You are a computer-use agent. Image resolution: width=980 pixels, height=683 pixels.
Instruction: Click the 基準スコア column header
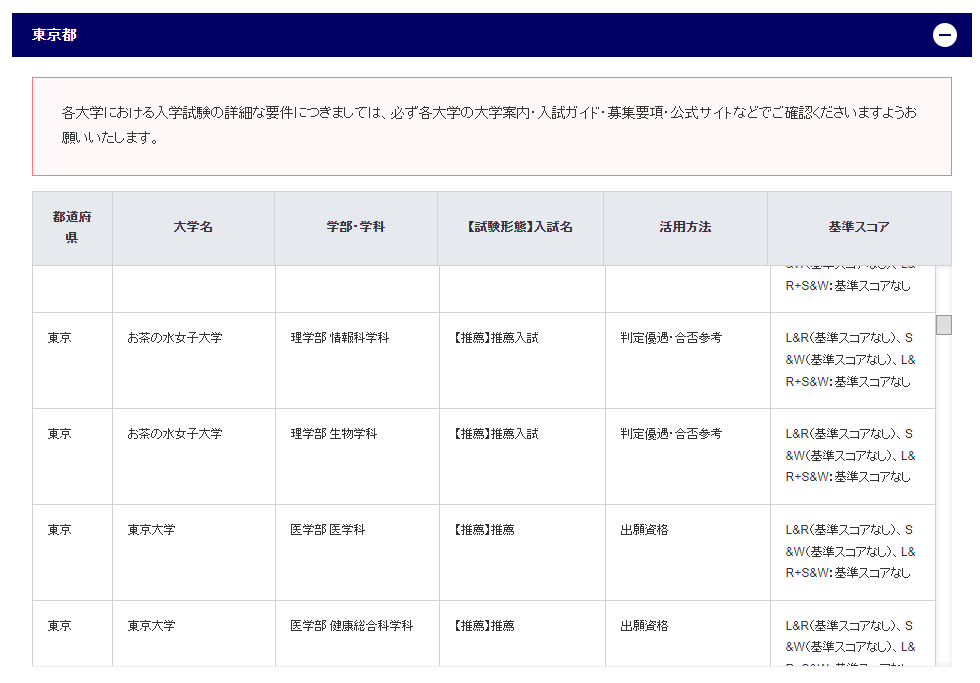click(x=859, y=227)
